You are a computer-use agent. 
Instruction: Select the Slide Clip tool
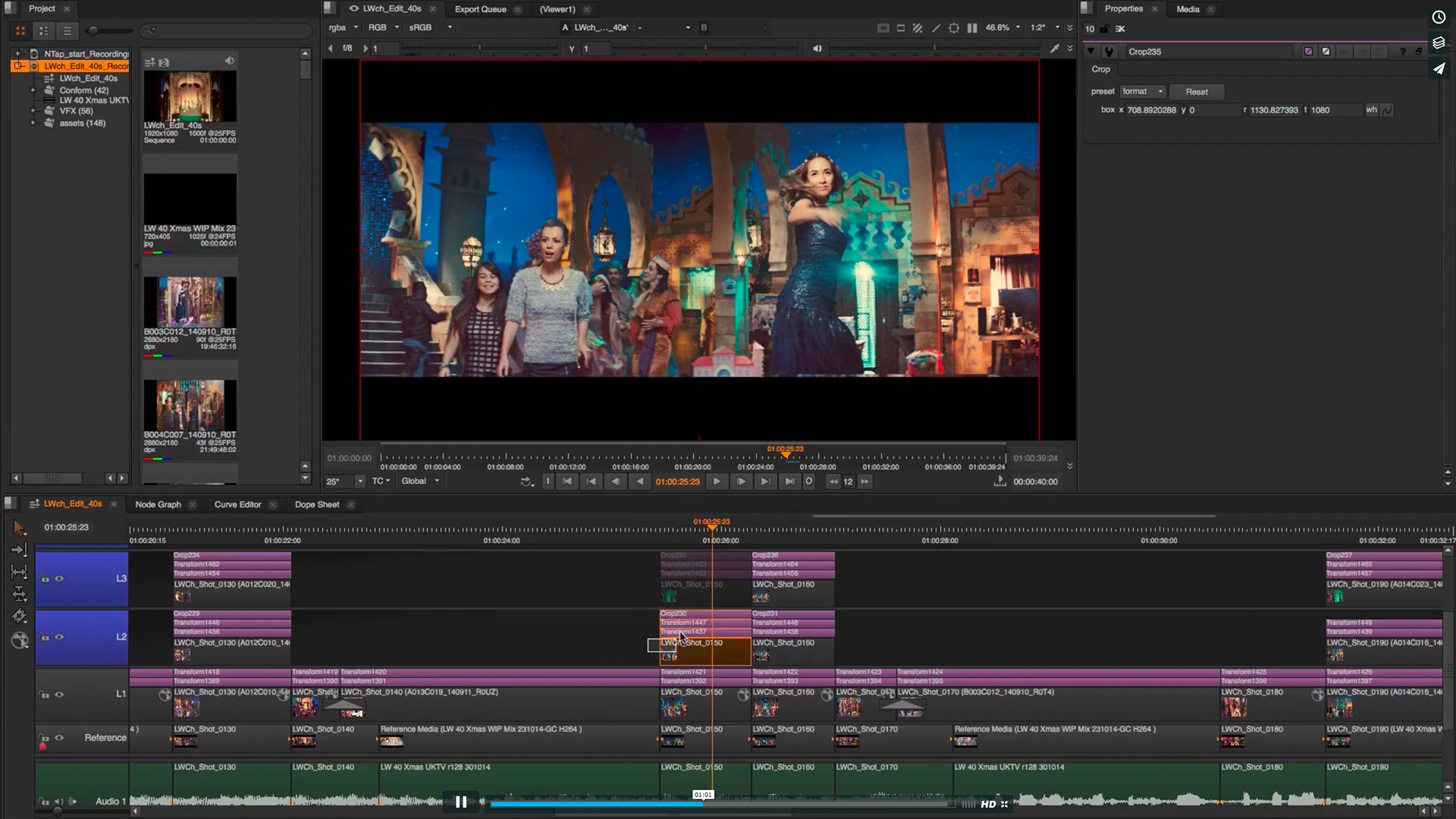(20, 595)
